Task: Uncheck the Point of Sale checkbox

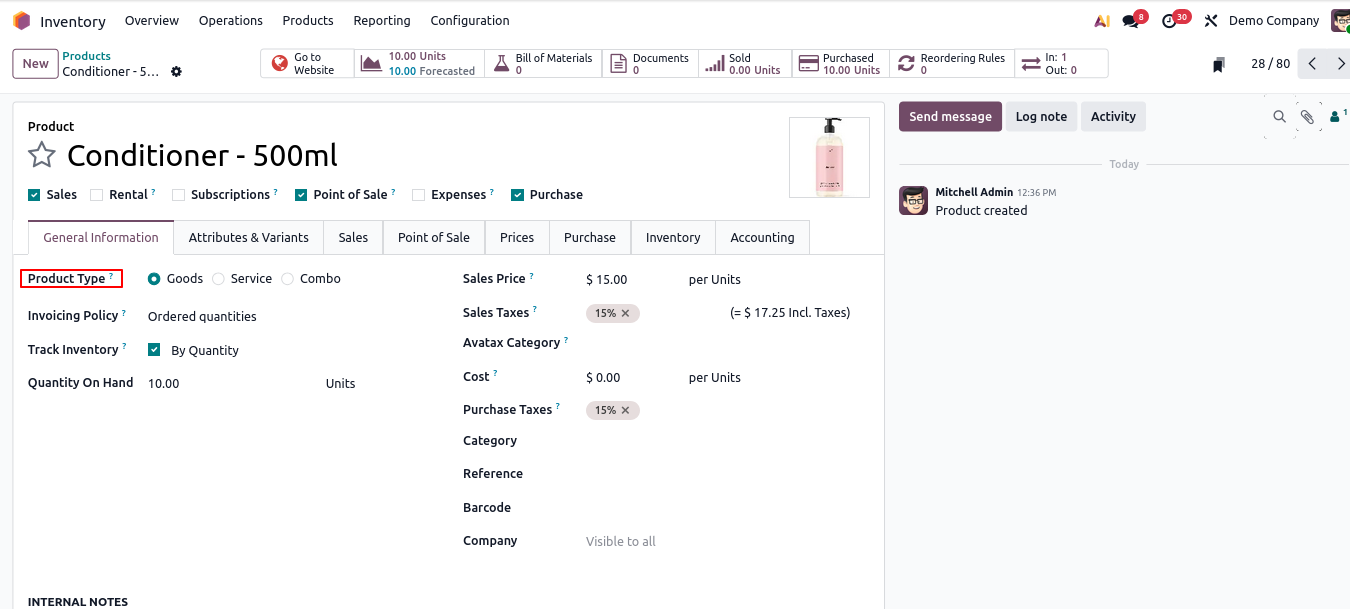Action: [301, 195]
